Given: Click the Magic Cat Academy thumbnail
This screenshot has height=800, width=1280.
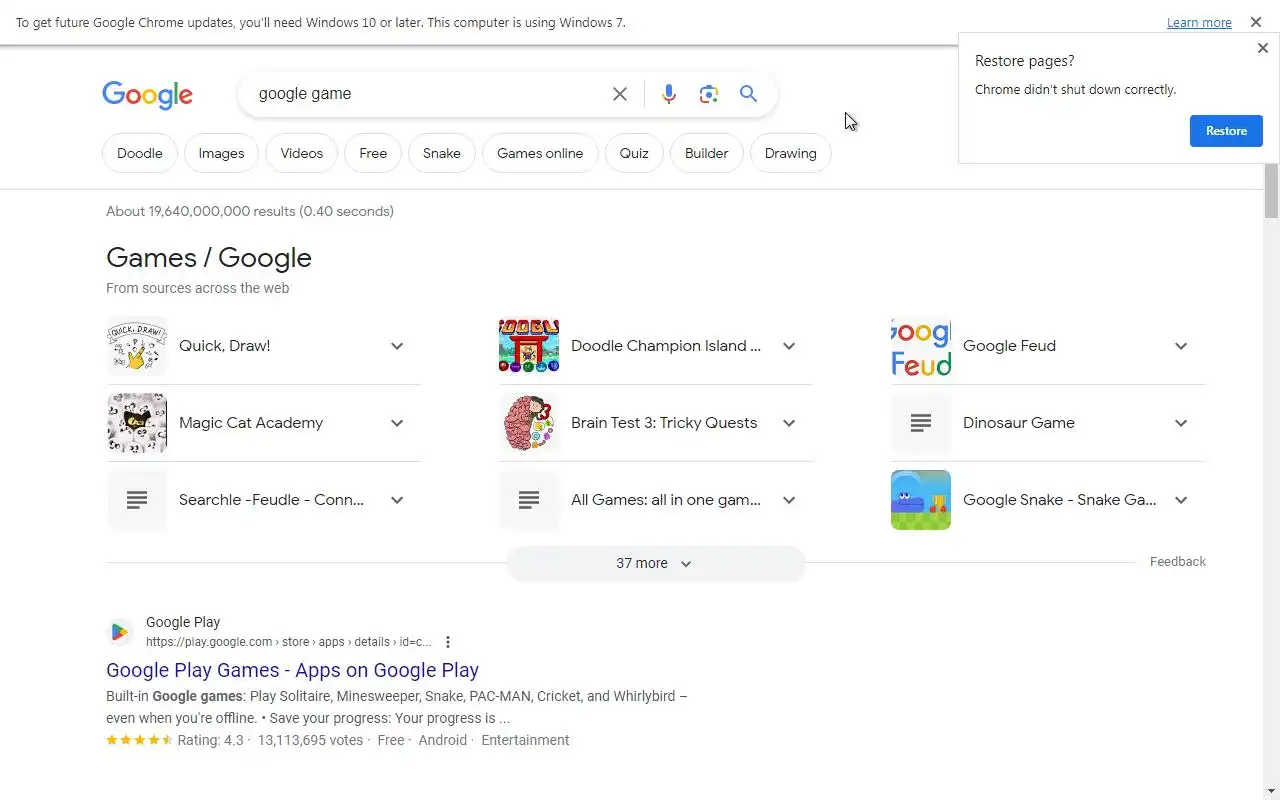Looking at the screenshot, I should pos(137,423).
